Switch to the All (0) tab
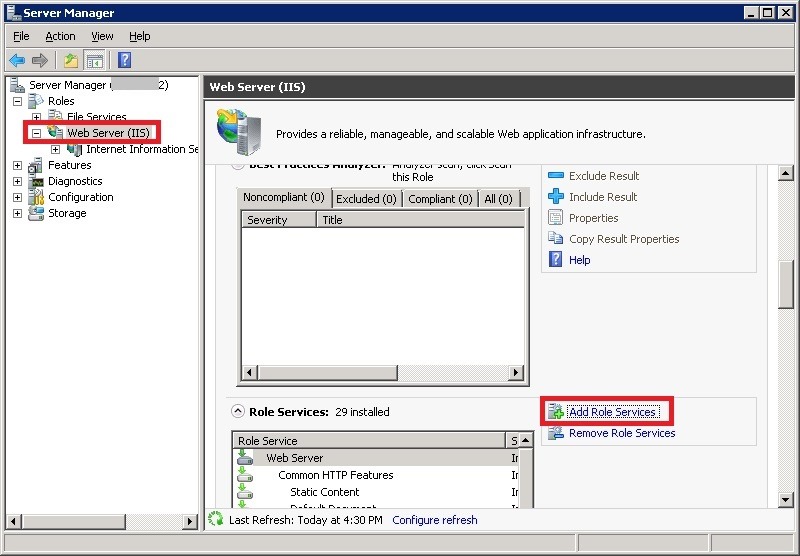The width and height of the screenshot is (800, 556). coord(498,199)
